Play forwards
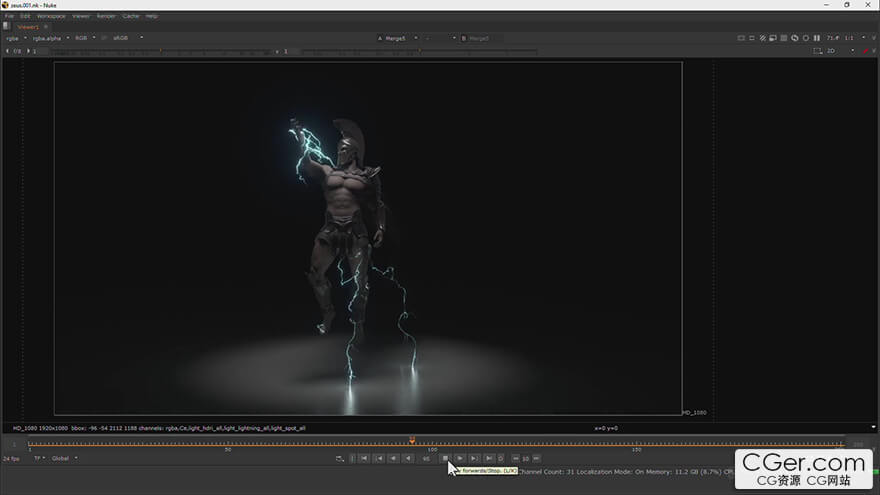Image resolution: width=880 pixels, height=495 pixels. pos(460,459)
